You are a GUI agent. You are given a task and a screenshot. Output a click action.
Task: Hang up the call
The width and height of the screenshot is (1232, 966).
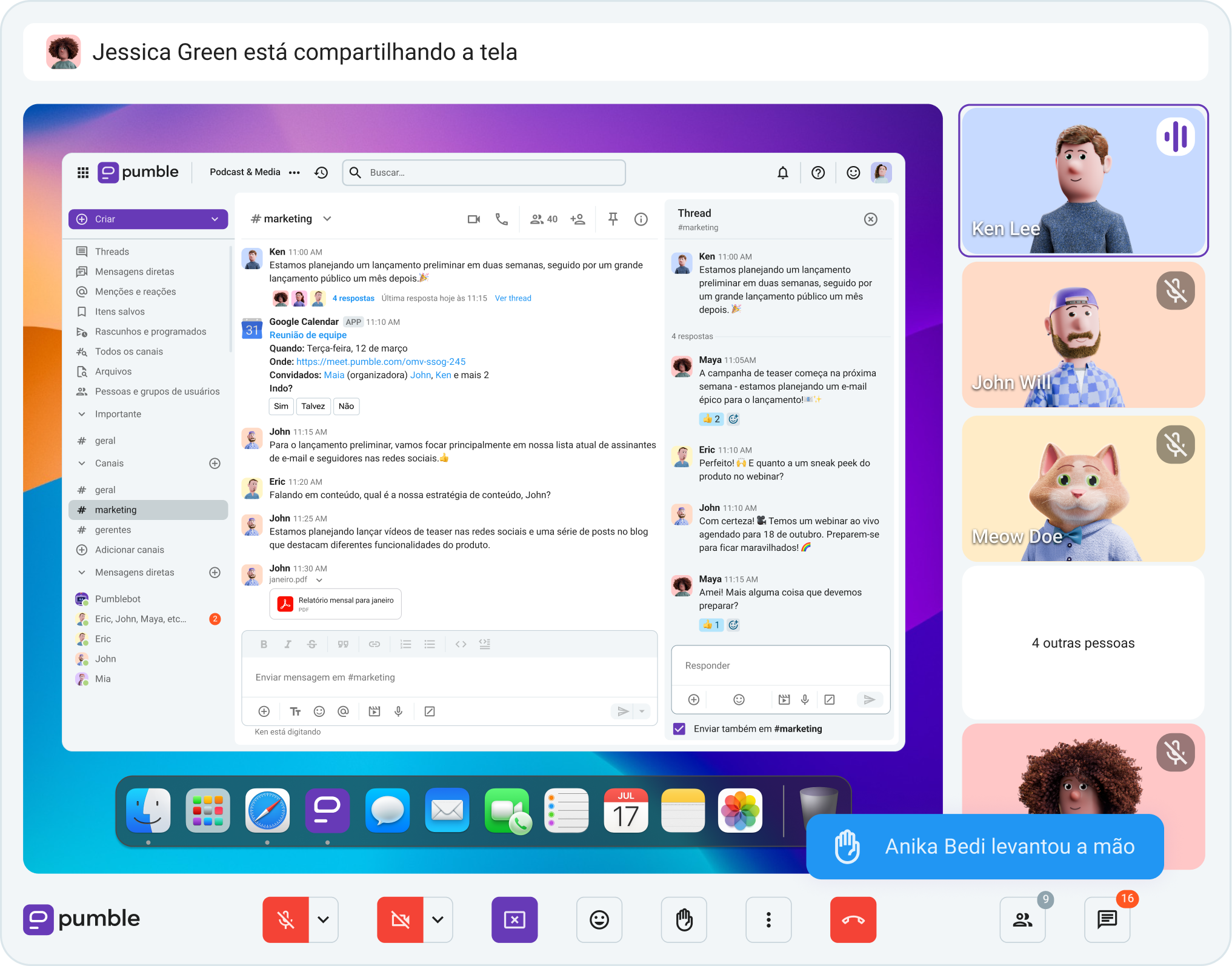(853, 919)
